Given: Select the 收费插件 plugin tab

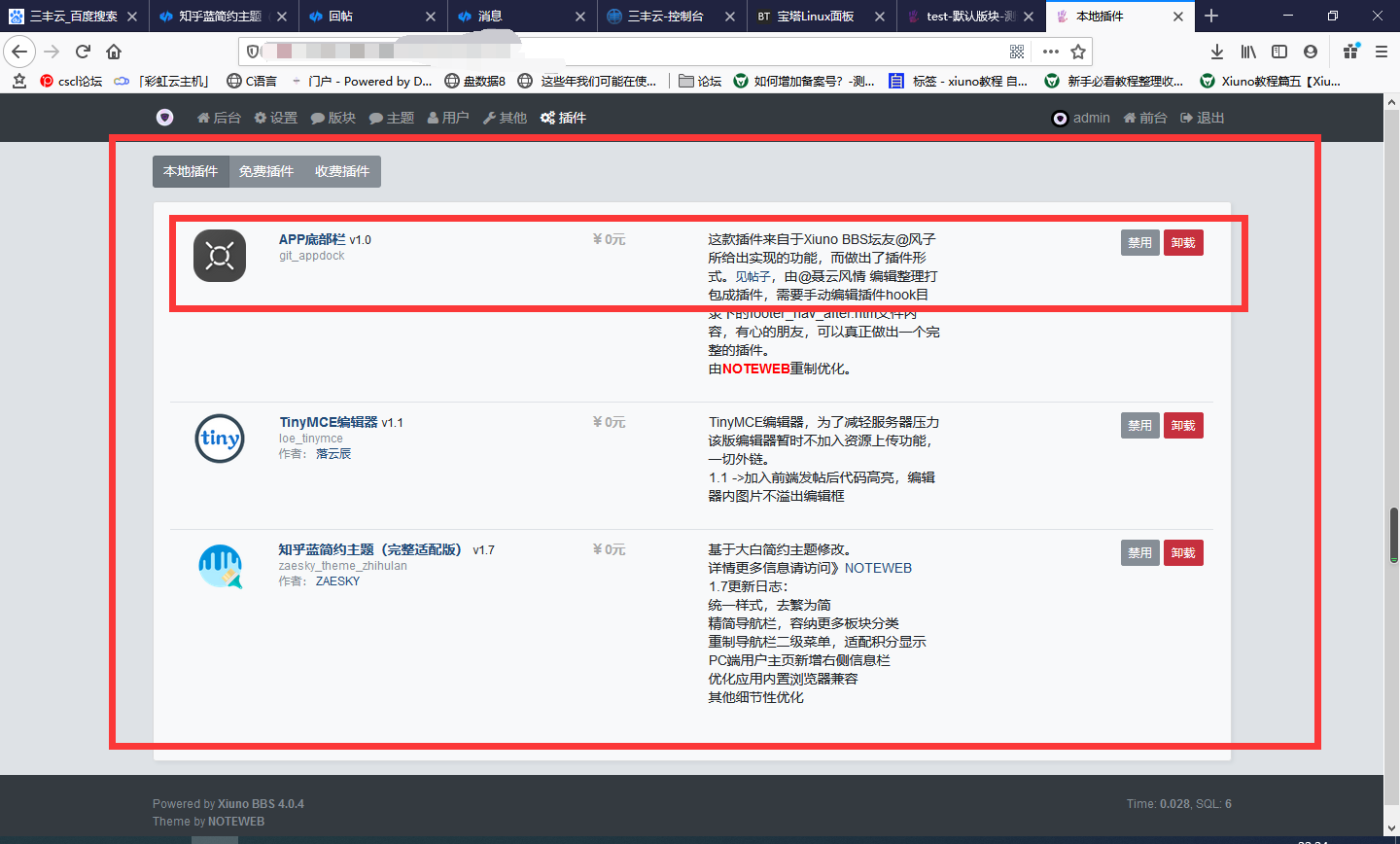Looking at the screenshot, I should [342, 171].
